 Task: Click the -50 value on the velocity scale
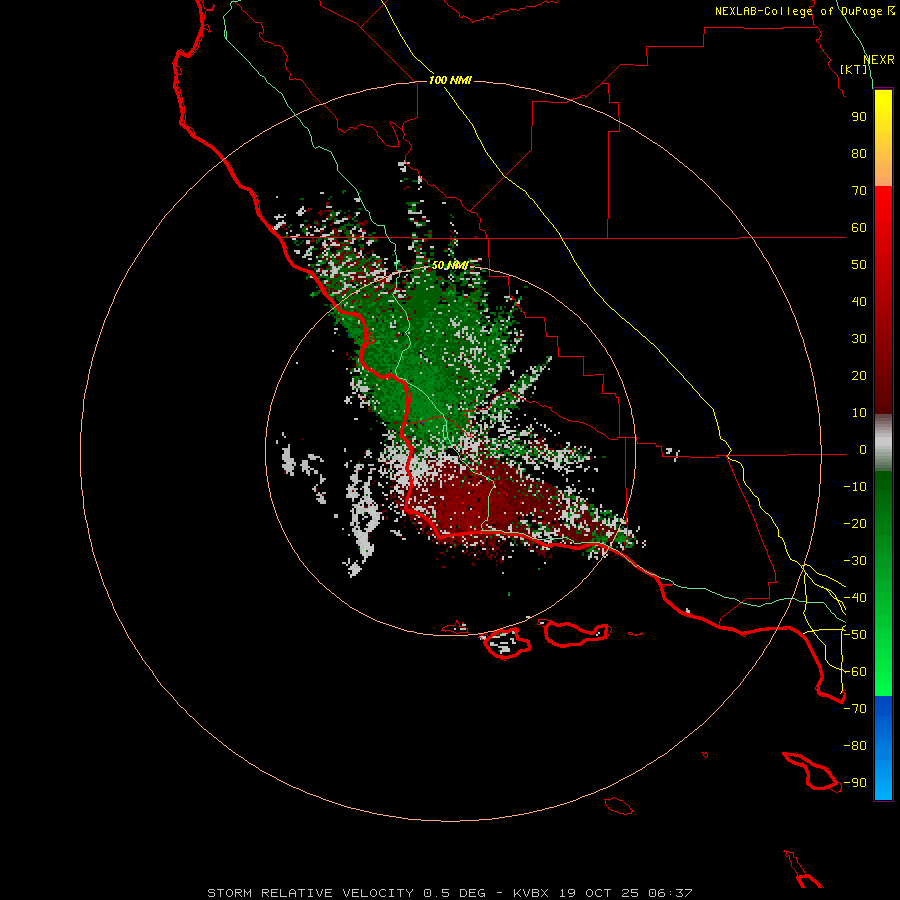pos(855,635)
